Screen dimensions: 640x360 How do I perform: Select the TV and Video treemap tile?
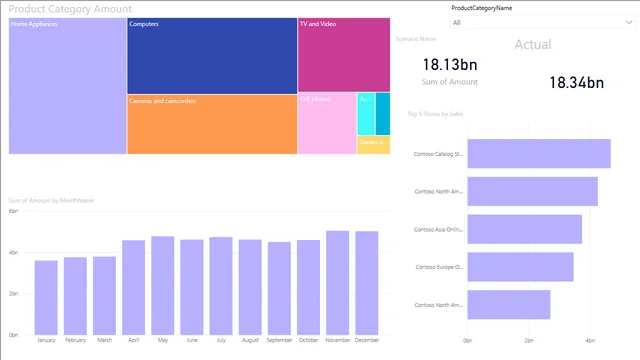344,55
